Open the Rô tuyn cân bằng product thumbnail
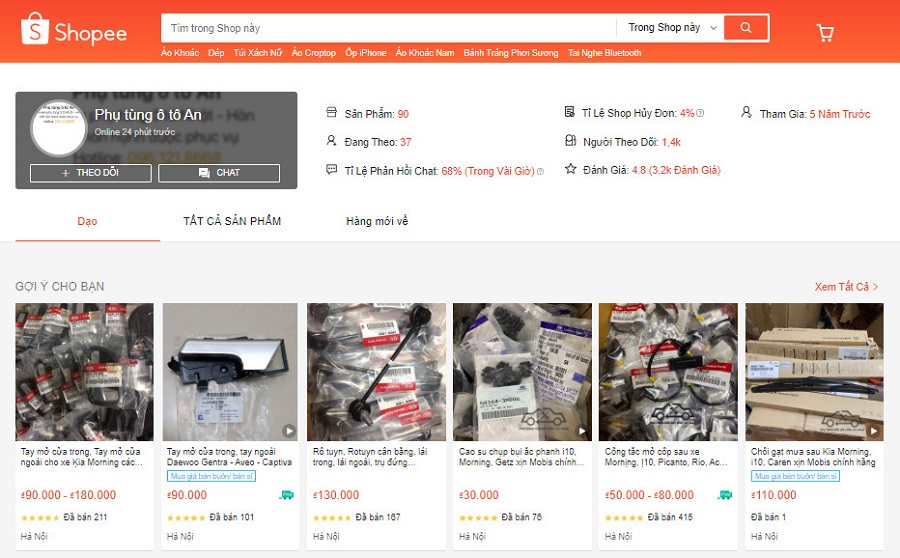This screenshot has width=900, height=558. pyautogui.click(x=377, y=372)
